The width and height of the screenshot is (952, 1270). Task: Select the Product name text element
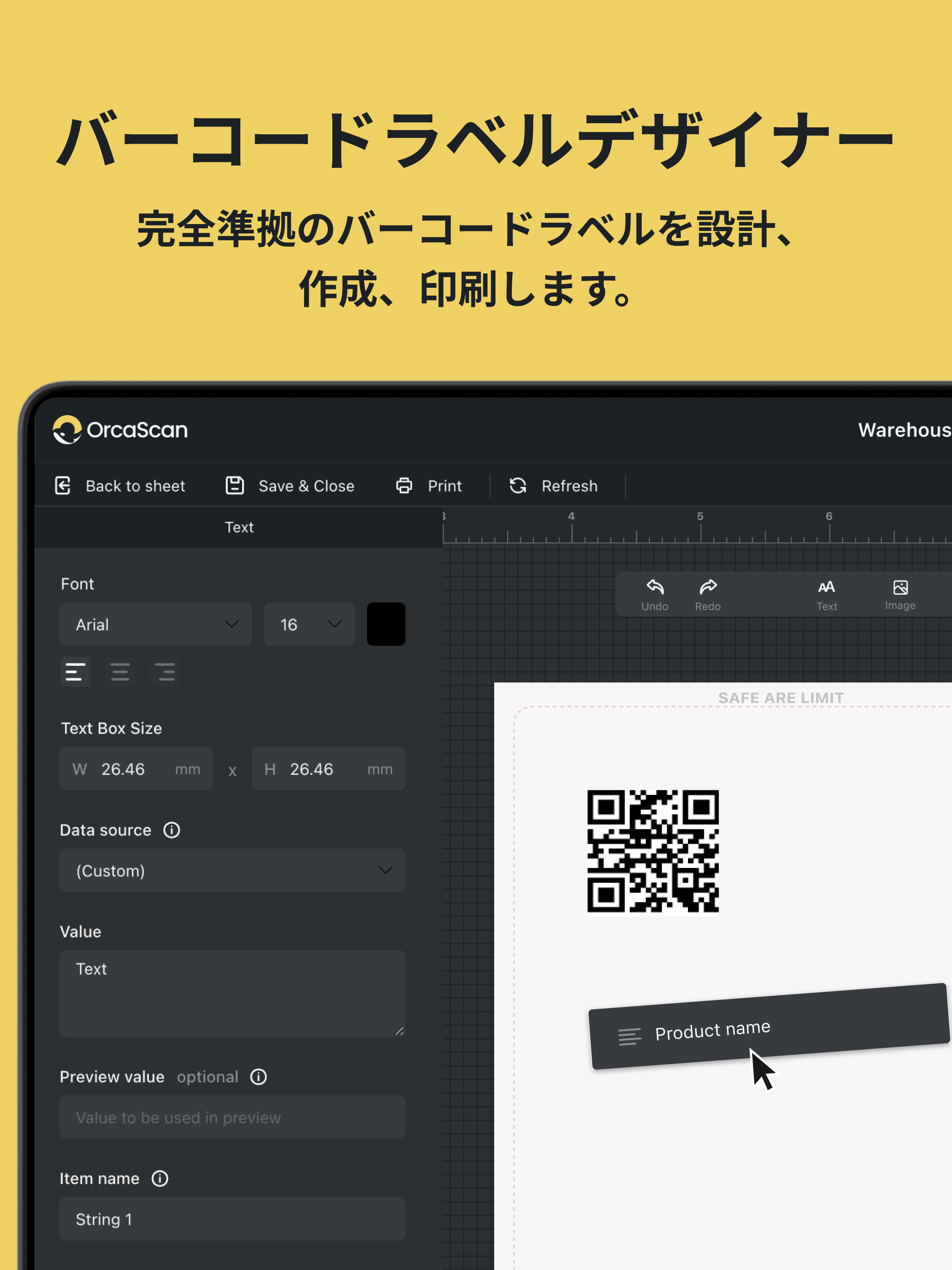point(769,1026)
